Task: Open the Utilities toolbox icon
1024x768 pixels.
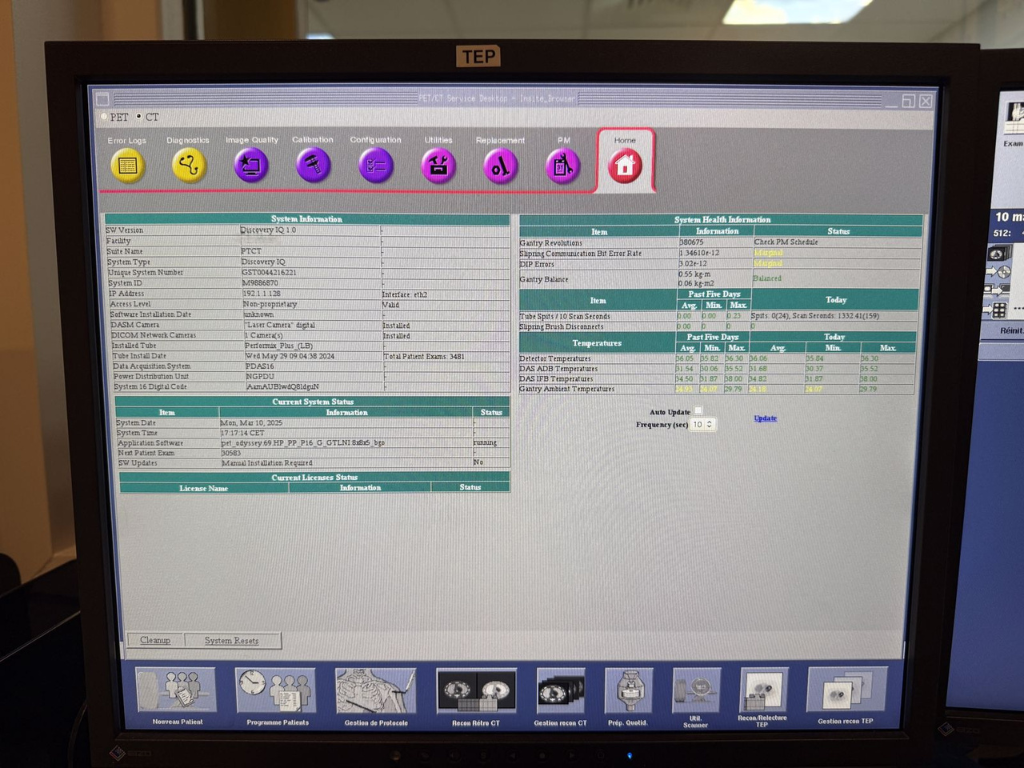Action: pyautogui.click(x=438, y=166)
